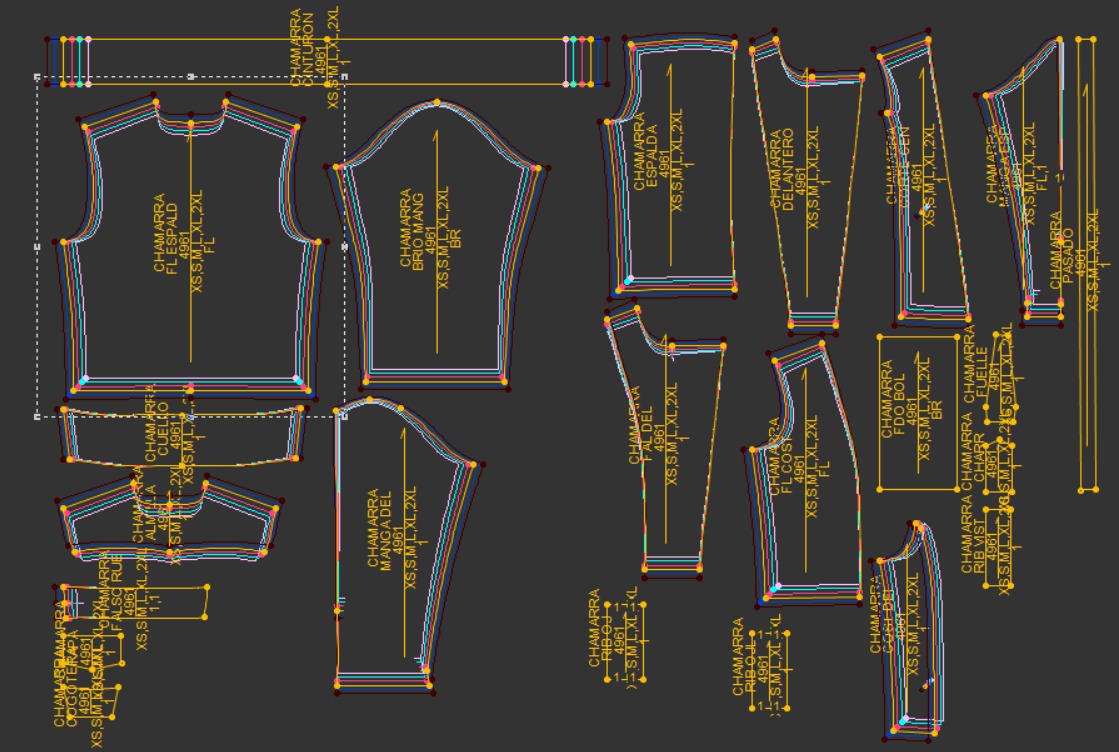This screenshot has height=752, width=1119.
Task: Select the CHAMARRA CUELLO collar piece
Action: pyautogui.click(x=182, y=436)
